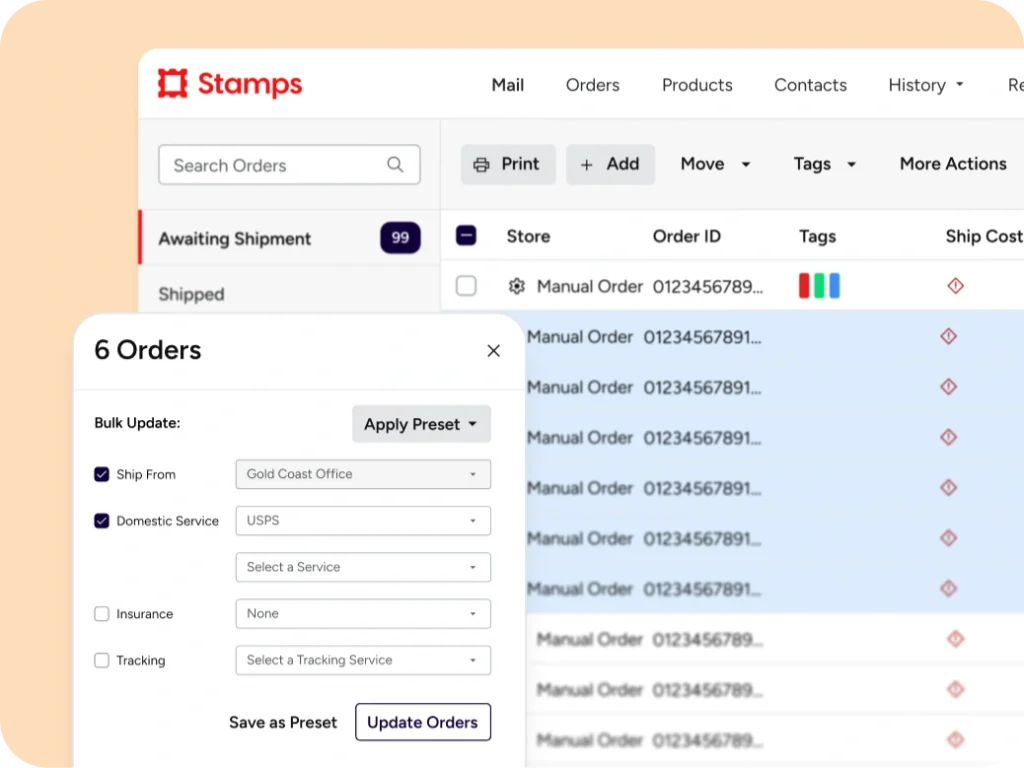Toggle the select-all checkbox in table header

(x=466, y=236)
